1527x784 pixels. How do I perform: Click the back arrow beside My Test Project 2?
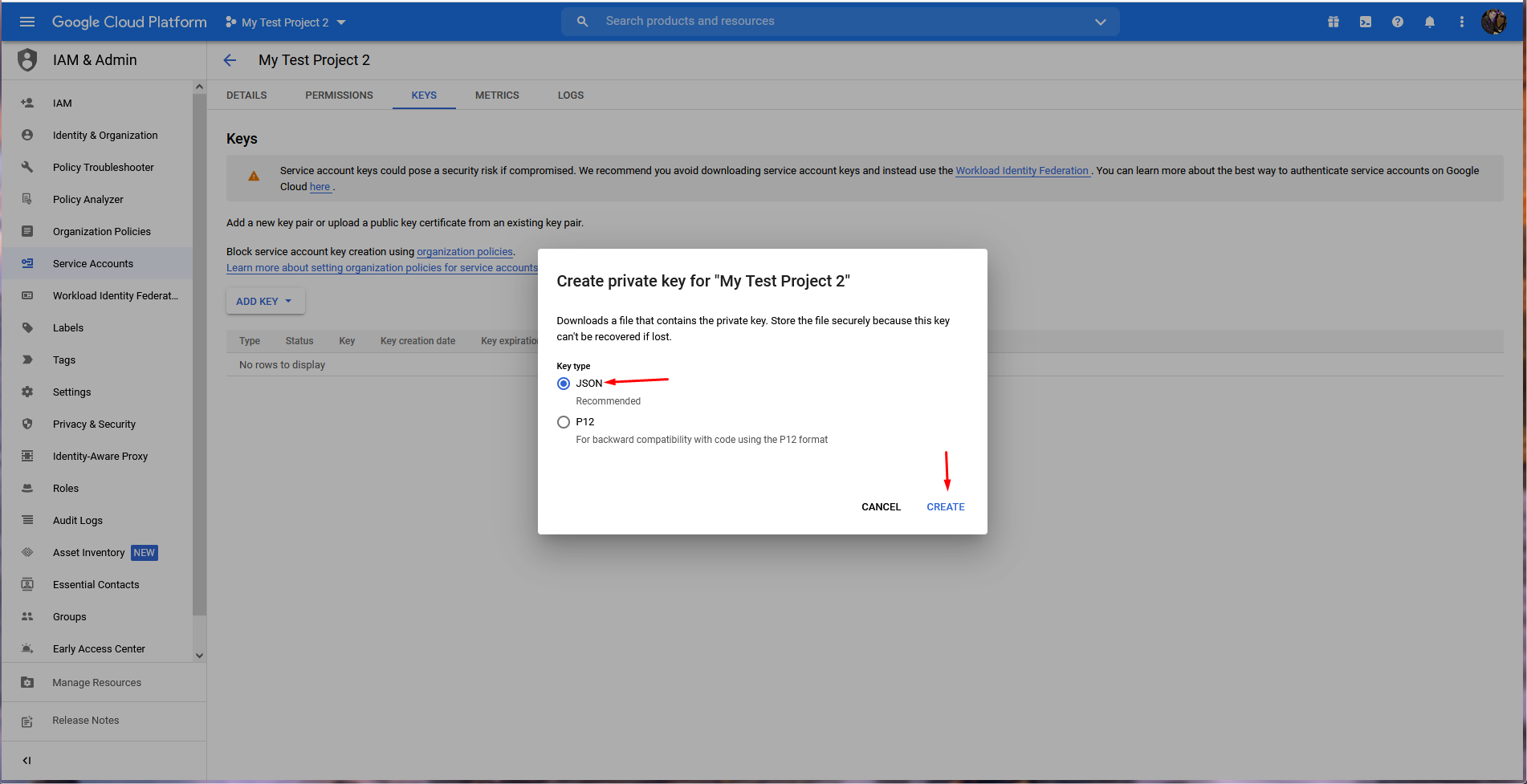[230, 60]
